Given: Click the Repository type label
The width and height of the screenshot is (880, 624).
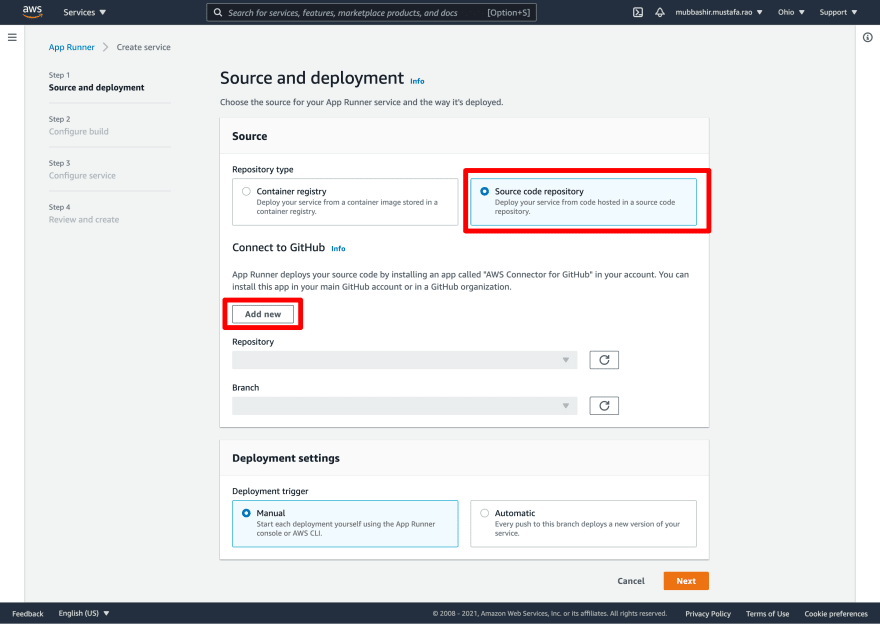Looking at the screenshot, I should 263,169.
